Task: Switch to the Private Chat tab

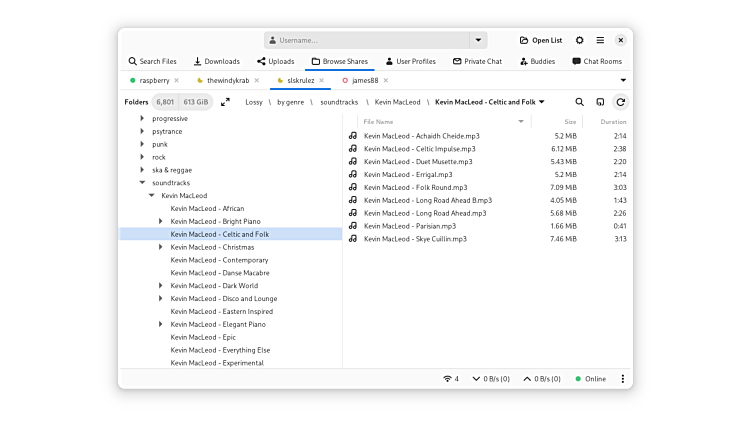Action: tap(477, 61)
